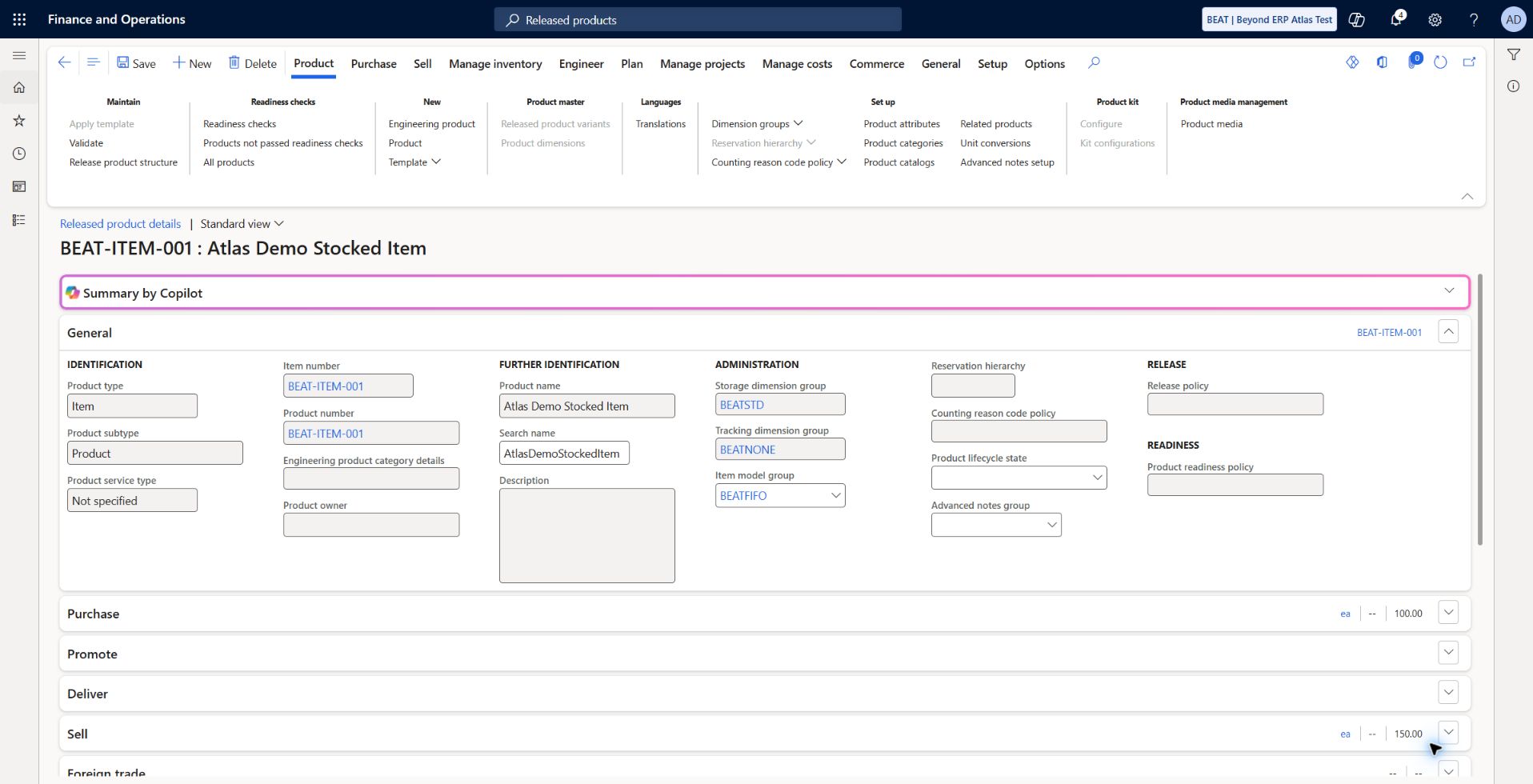This screenshot has width=1533, height=784.
Task: Open Item model group dropdown
Action: point(835,495)
